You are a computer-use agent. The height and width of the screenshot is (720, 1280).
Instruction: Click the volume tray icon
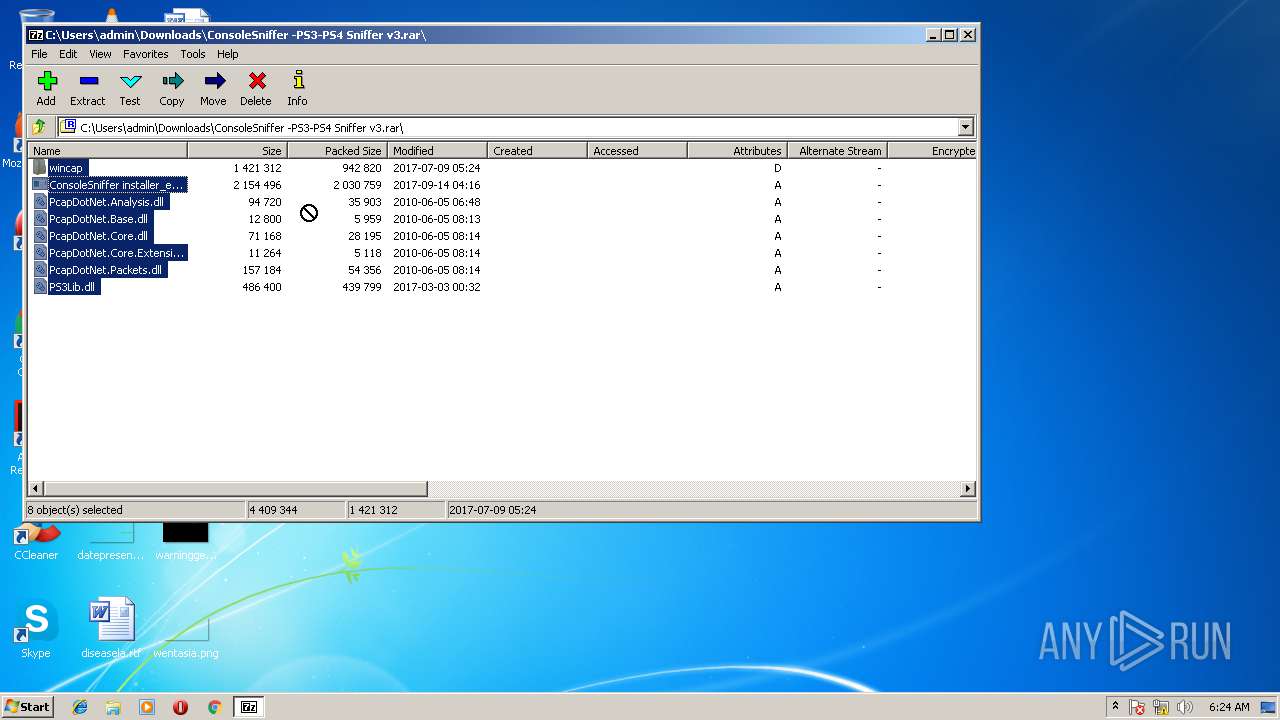[1185, 707]
